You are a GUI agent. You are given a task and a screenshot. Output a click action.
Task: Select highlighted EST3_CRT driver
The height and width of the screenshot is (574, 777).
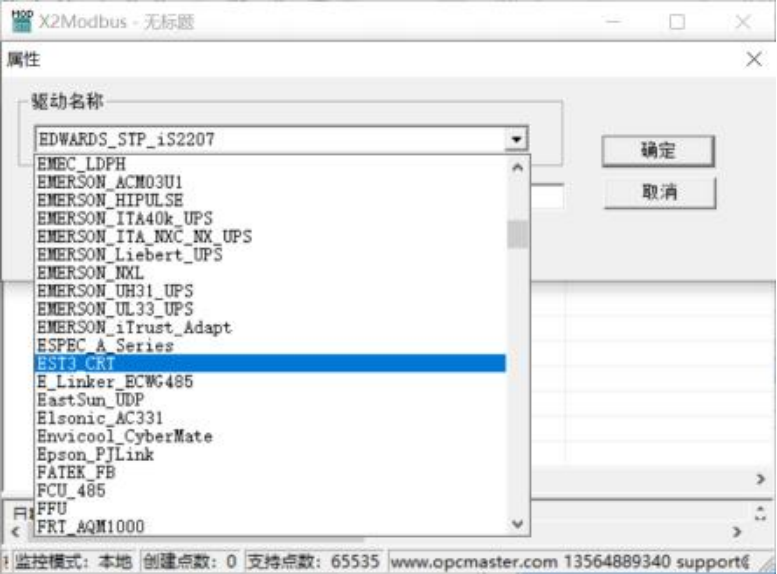pos(271,363)
